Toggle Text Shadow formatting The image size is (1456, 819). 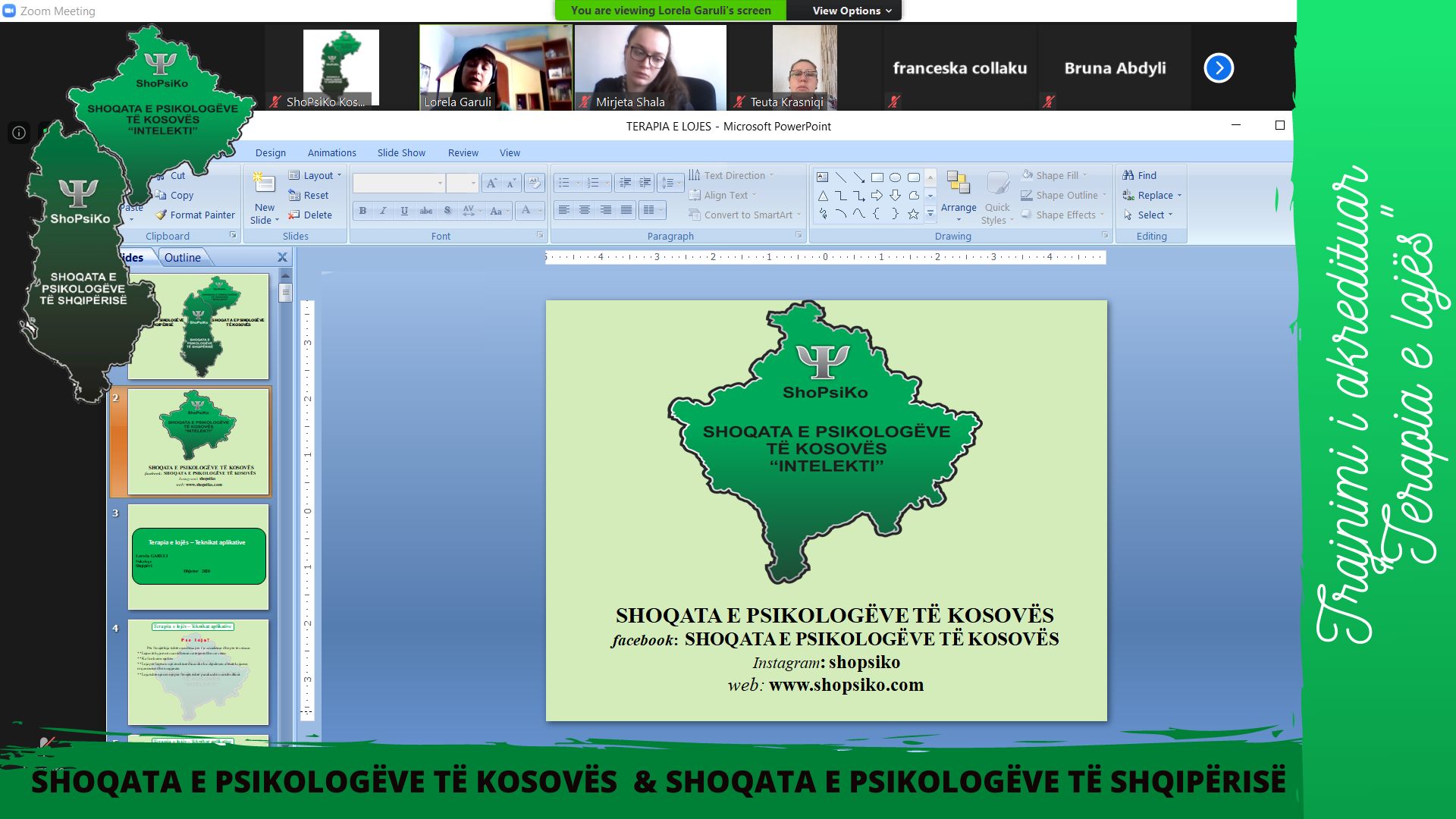(447, 211)
